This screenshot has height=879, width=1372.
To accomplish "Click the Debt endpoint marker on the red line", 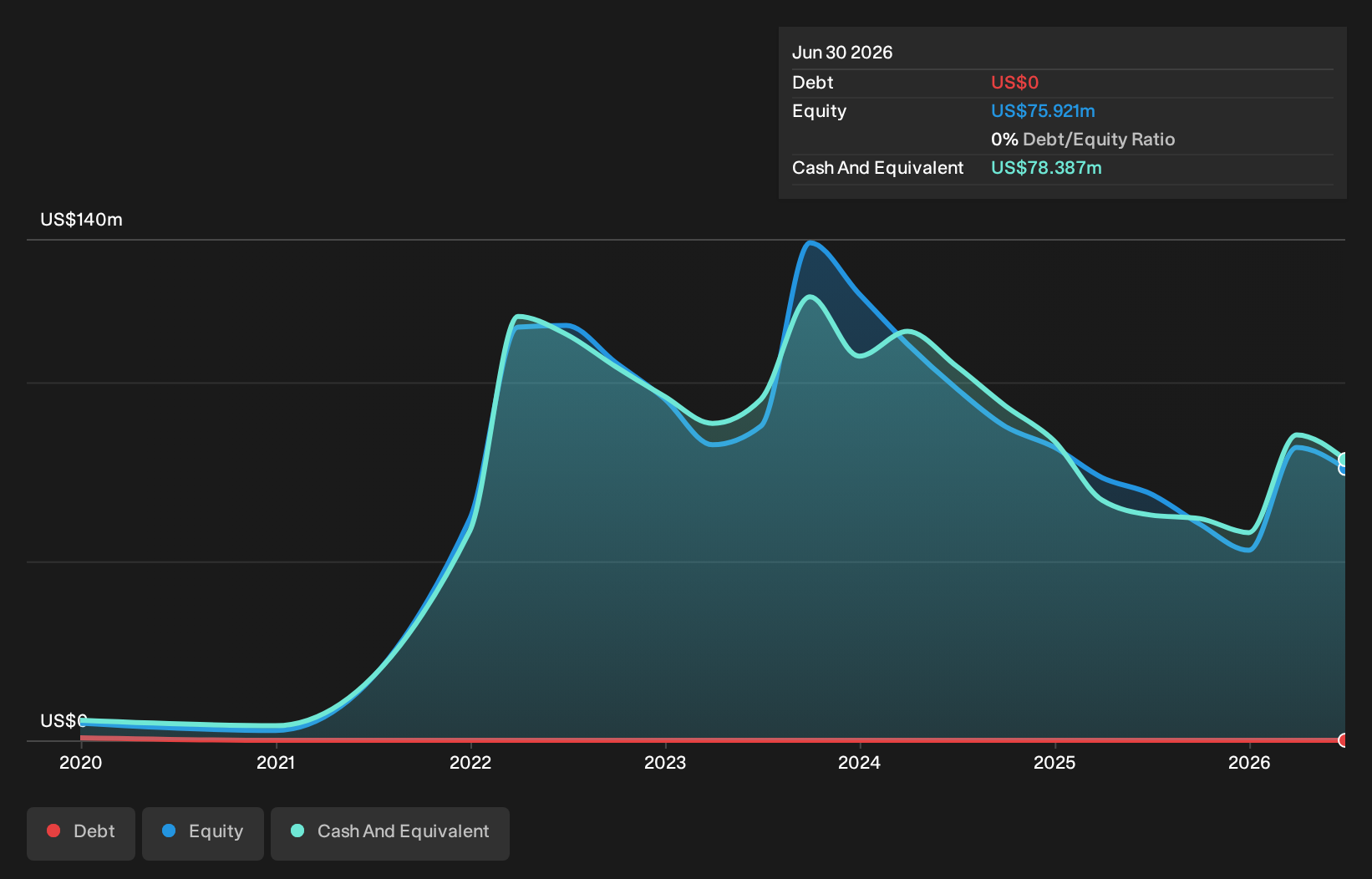I will coord(1344,740).
